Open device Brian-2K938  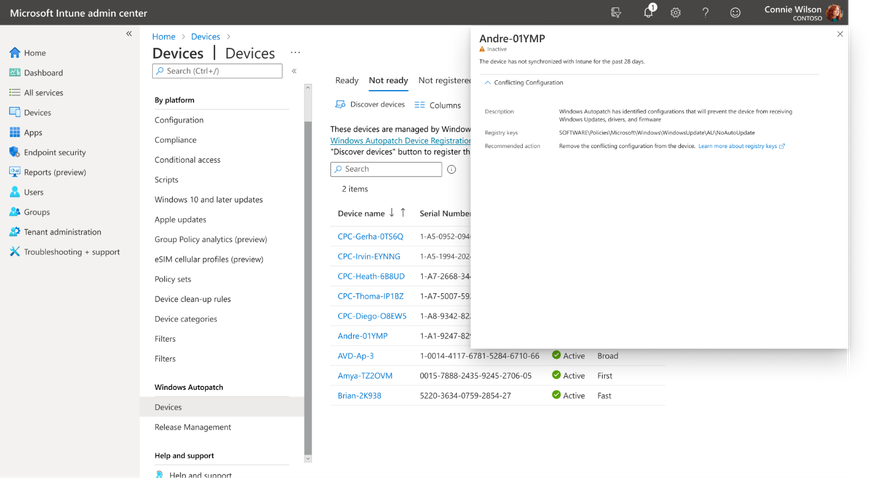point(359,396)
